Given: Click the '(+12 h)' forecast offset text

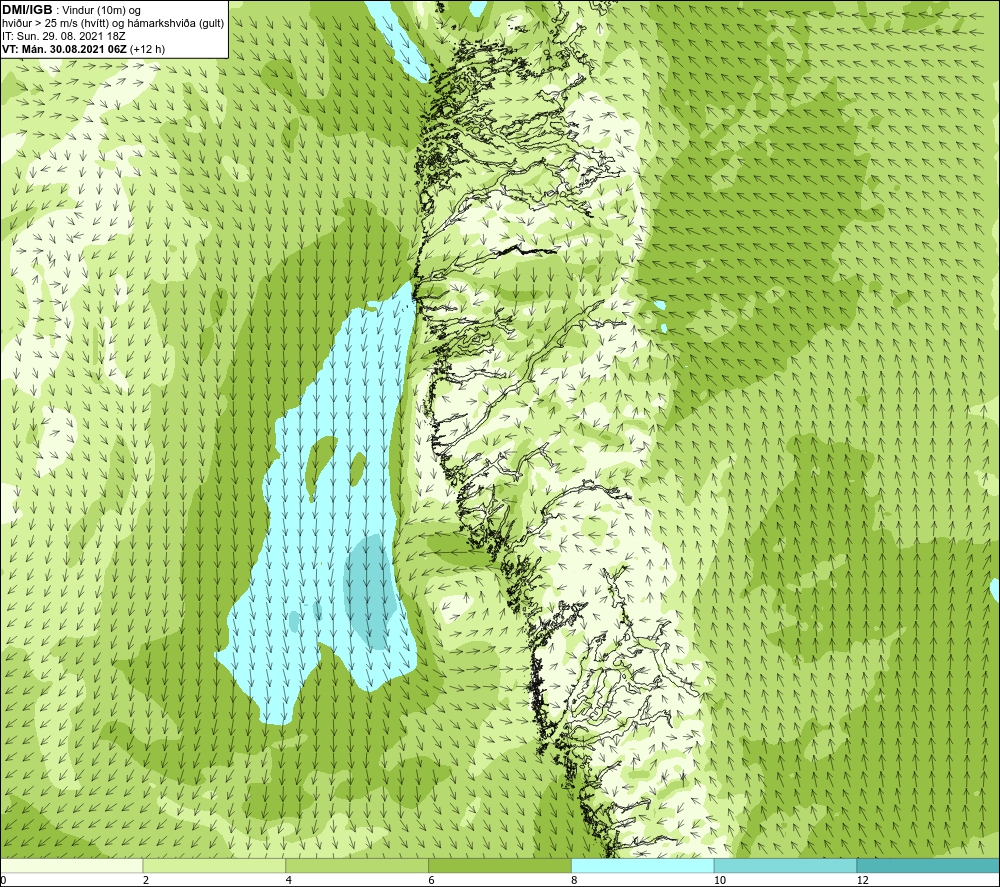Looking at the screenshot, I should pyautogui.click(x=147, y=49).
